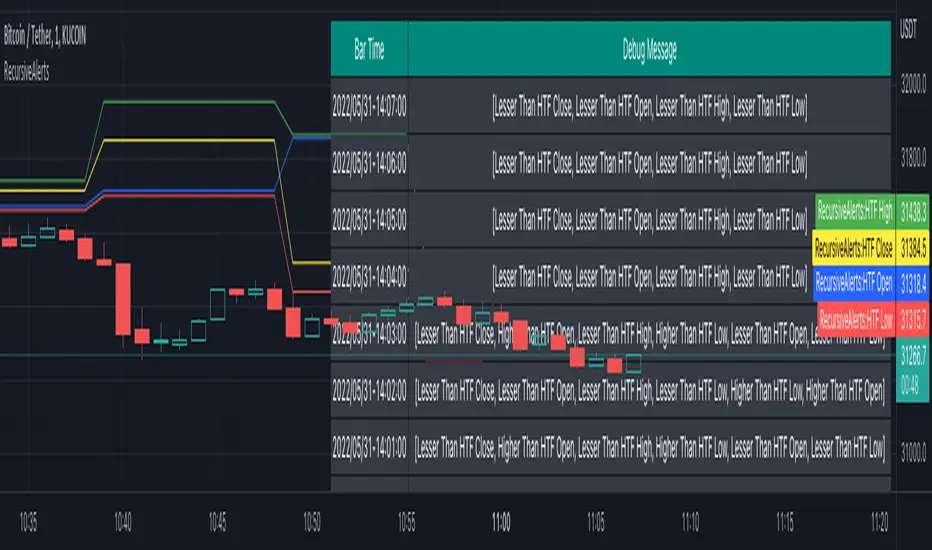
Task: Click the 14:05:00 debug message cell
Action: [649, 216]
